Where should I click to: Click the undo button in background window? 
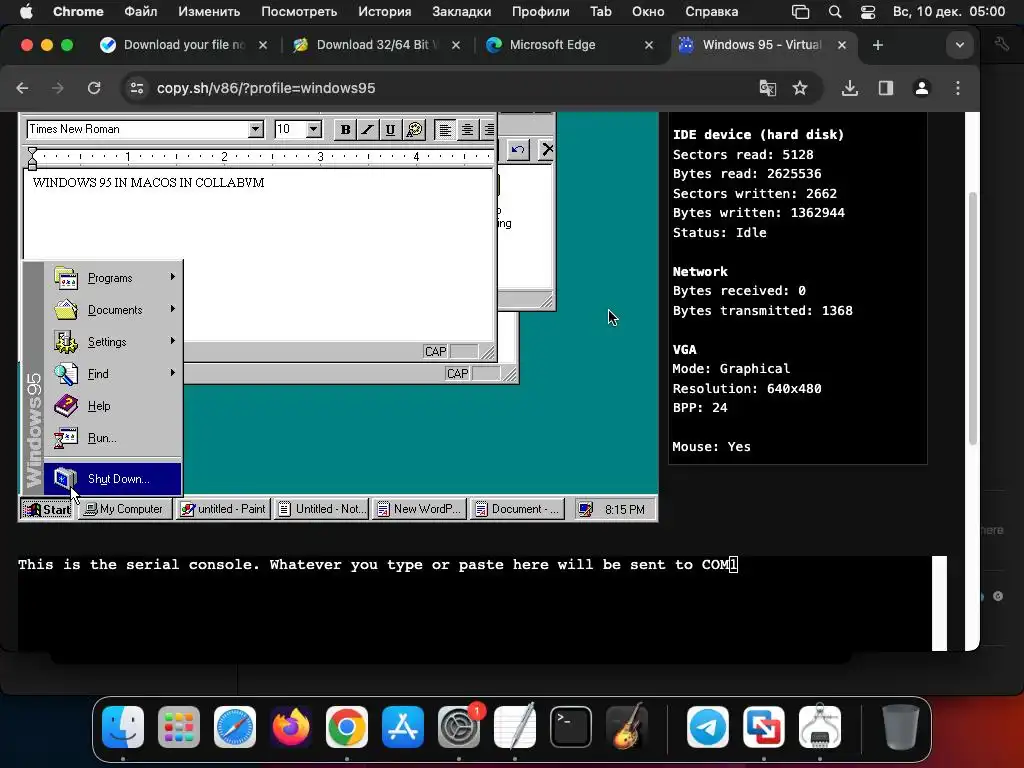tap(518, 150)
